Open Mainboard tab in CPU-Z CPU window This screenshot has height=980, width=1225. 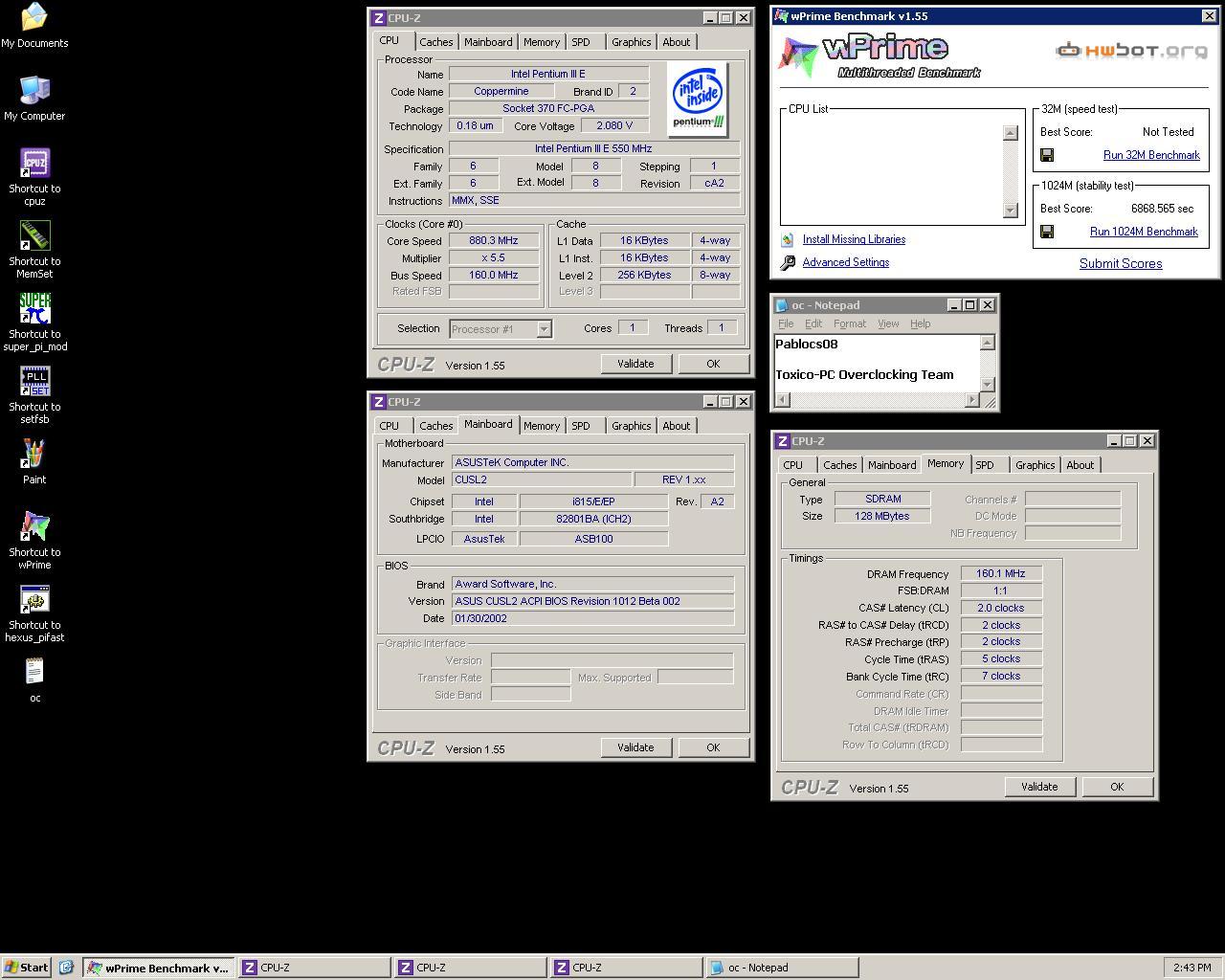pos(488,42)
